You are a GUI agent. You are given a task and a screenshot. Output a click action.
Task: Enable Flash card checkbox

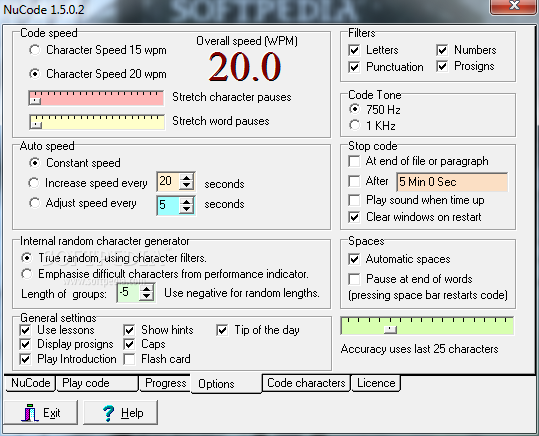pyautogui.click(x=129, y=359)
